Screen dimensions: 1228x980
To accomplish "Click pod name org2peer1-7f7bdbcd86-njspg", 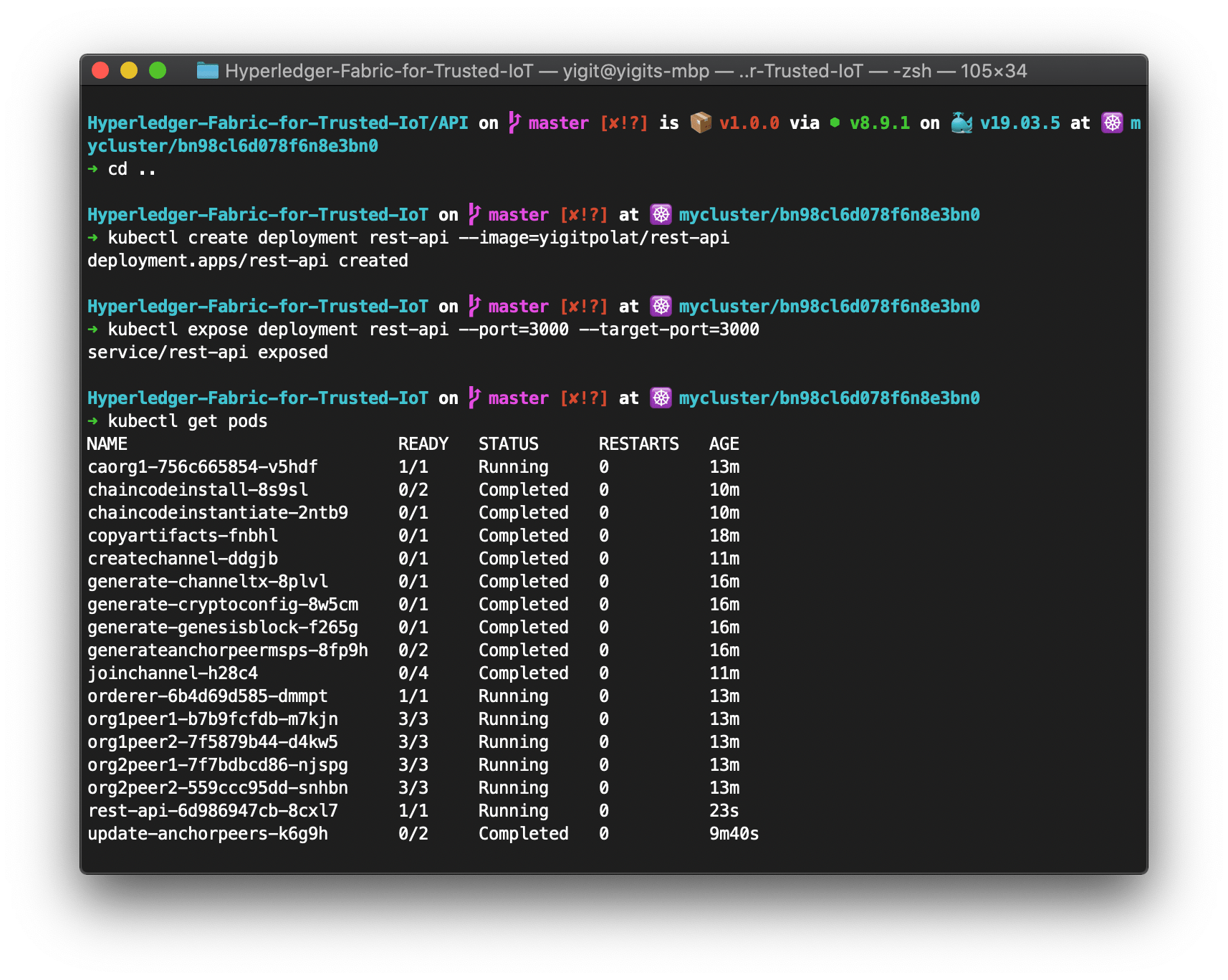I will (218, 765).
